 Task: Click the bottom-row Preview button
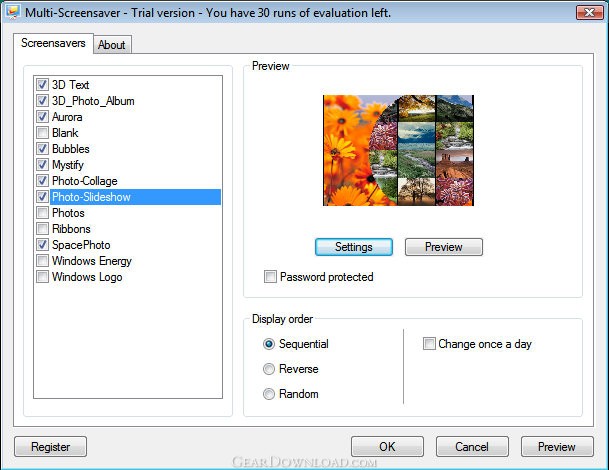pos(557,447)
